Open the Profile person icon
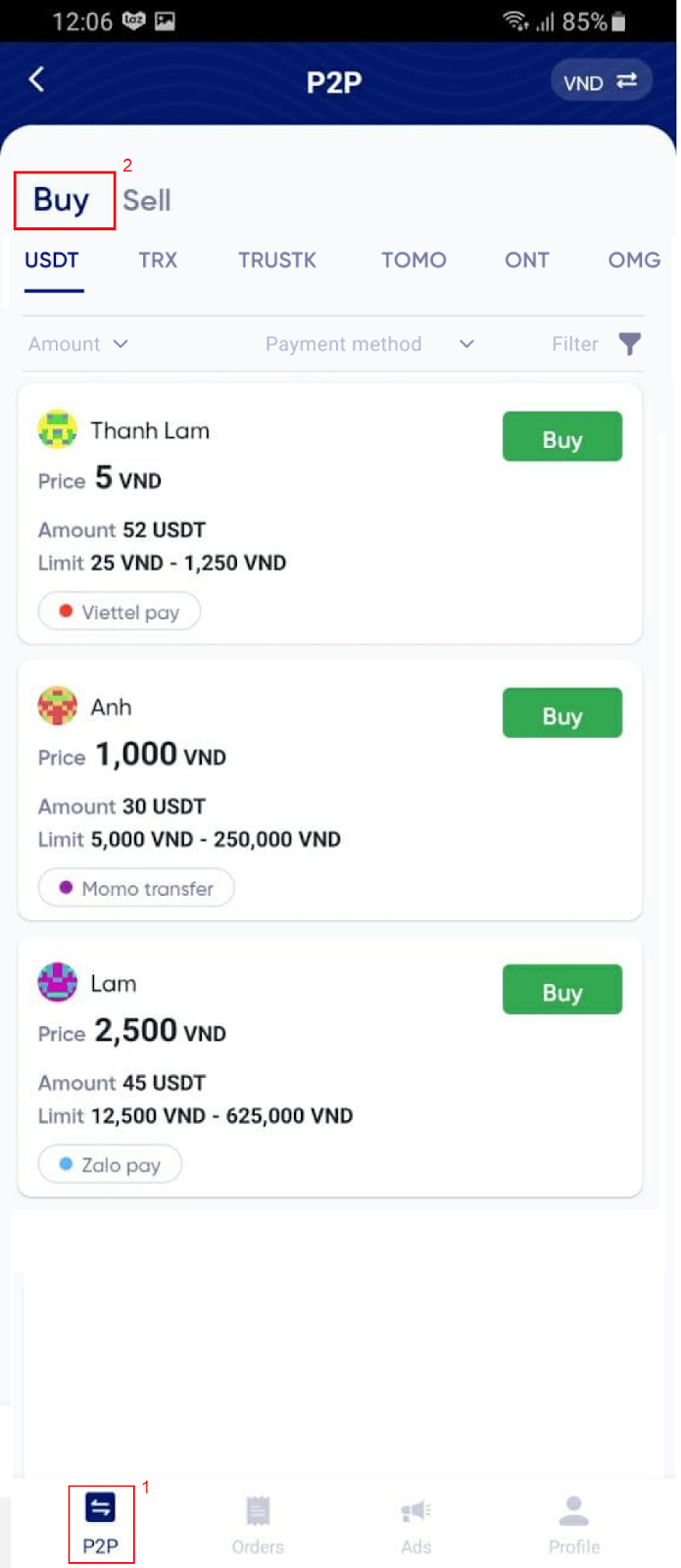The height and width of the screenshot is (1568, 681). pyautogui.click(x=574, y=1511)
